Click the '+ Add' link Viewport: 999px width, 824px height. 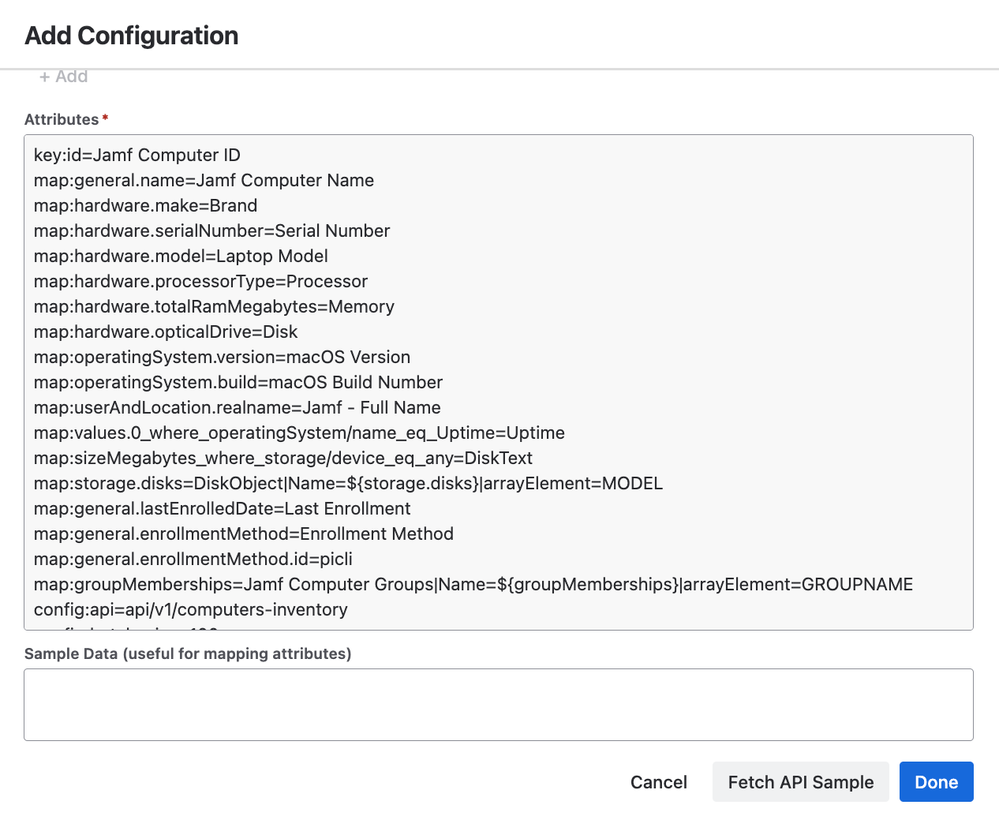pyautogui.click(x=63, y=76)
